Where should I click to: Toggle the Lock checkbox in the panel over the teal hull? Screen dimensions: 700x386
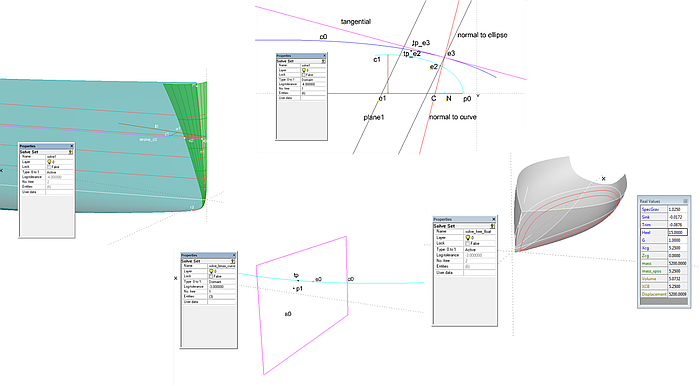pos(49,167)
